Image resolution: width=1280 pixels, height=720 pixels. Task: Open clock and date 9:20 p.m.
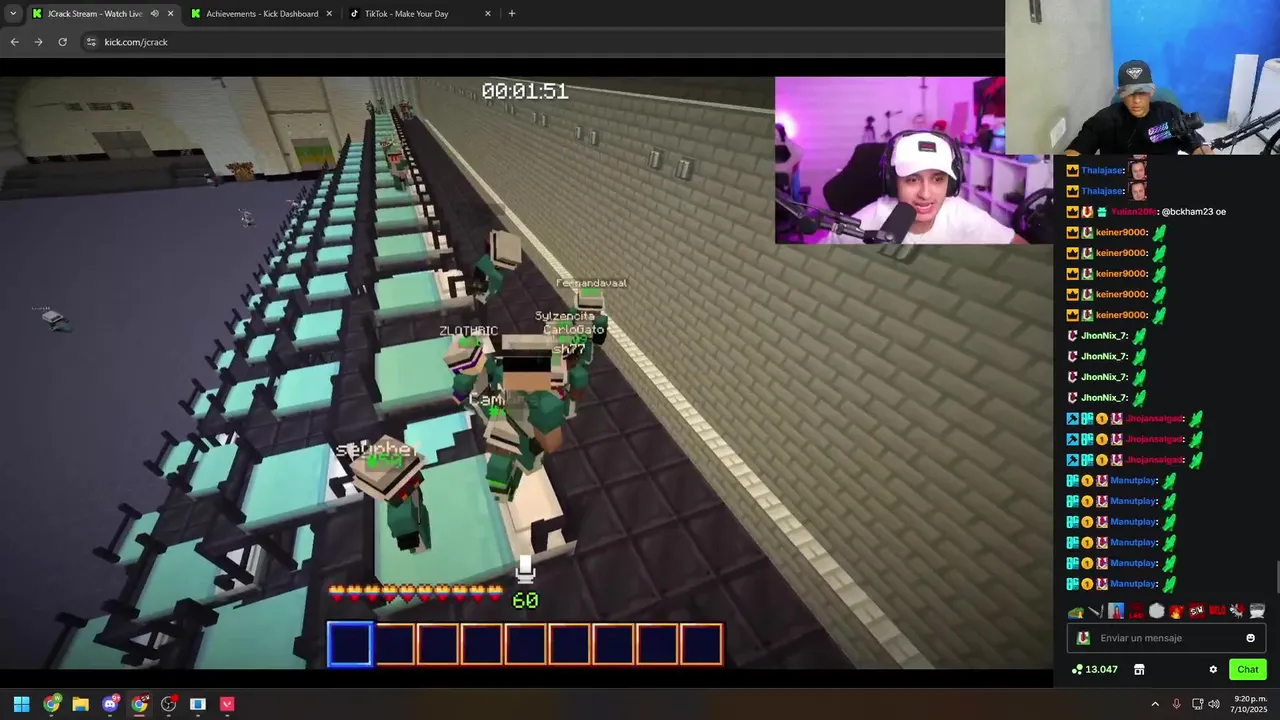coord(1250,704)
